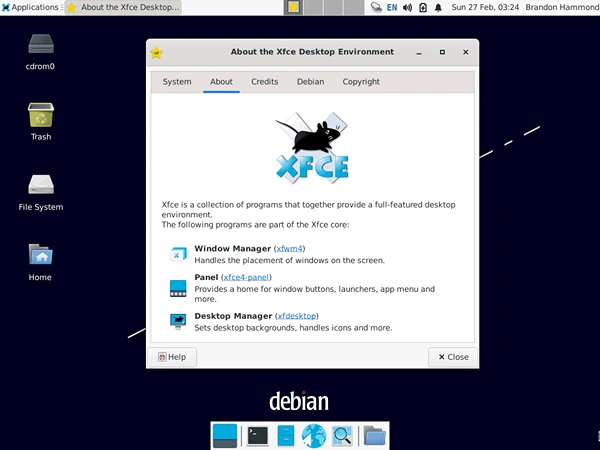Launch the file manager from the dock
The width and height of the screenshot is (600, 450).
(x=286, y=435)
